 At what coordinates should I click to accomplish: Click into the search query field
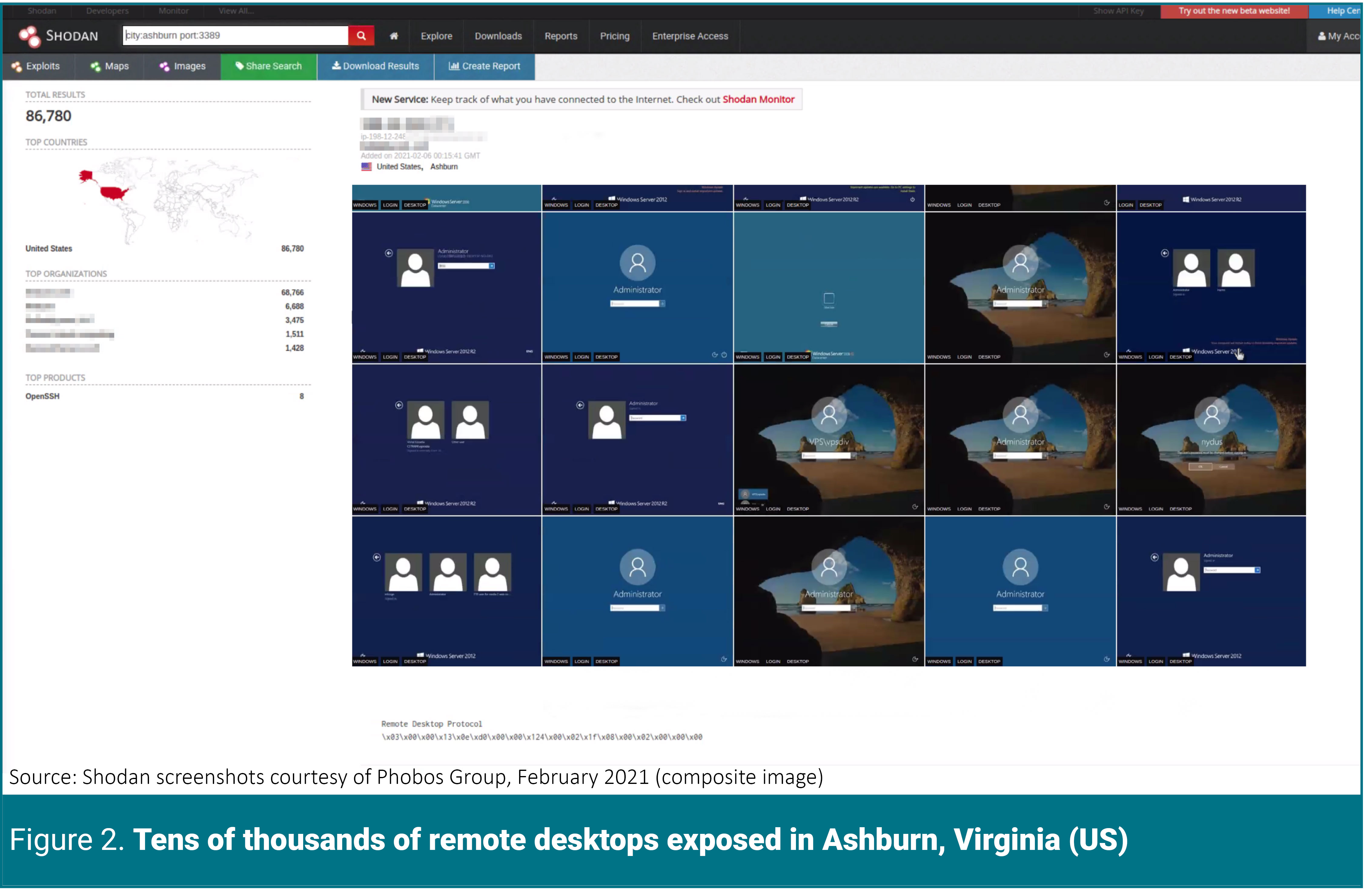pyautogui.click(x=236, y=36)
